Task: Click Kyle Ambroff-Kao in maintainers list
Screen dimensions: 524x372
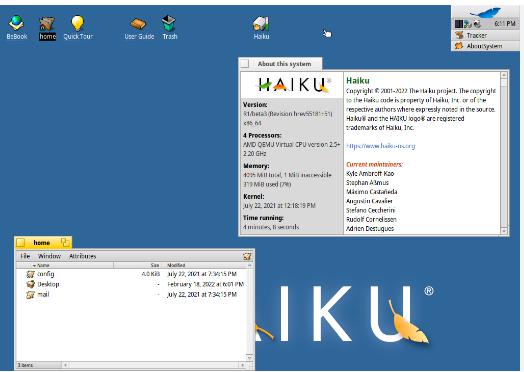Action: coord(370,173)
